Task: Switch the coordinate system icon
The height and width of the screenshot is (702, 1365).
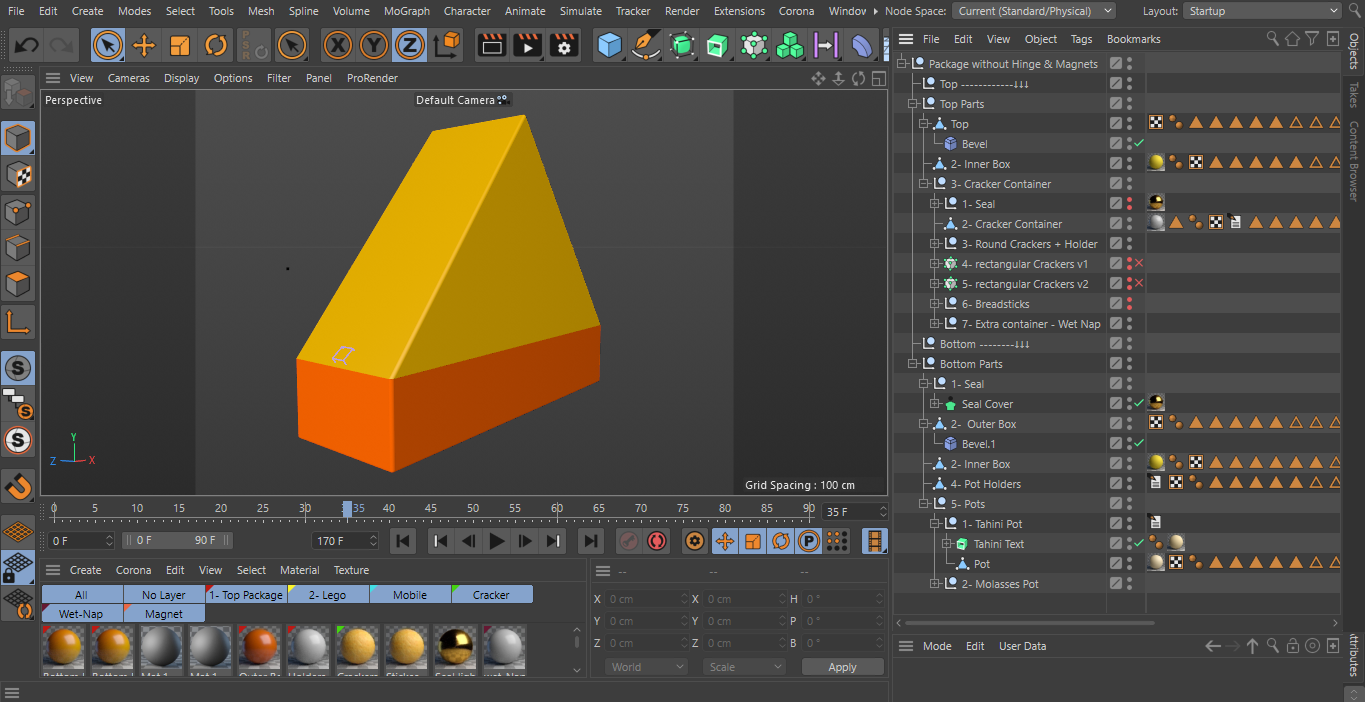Action: tap(447, 45)
